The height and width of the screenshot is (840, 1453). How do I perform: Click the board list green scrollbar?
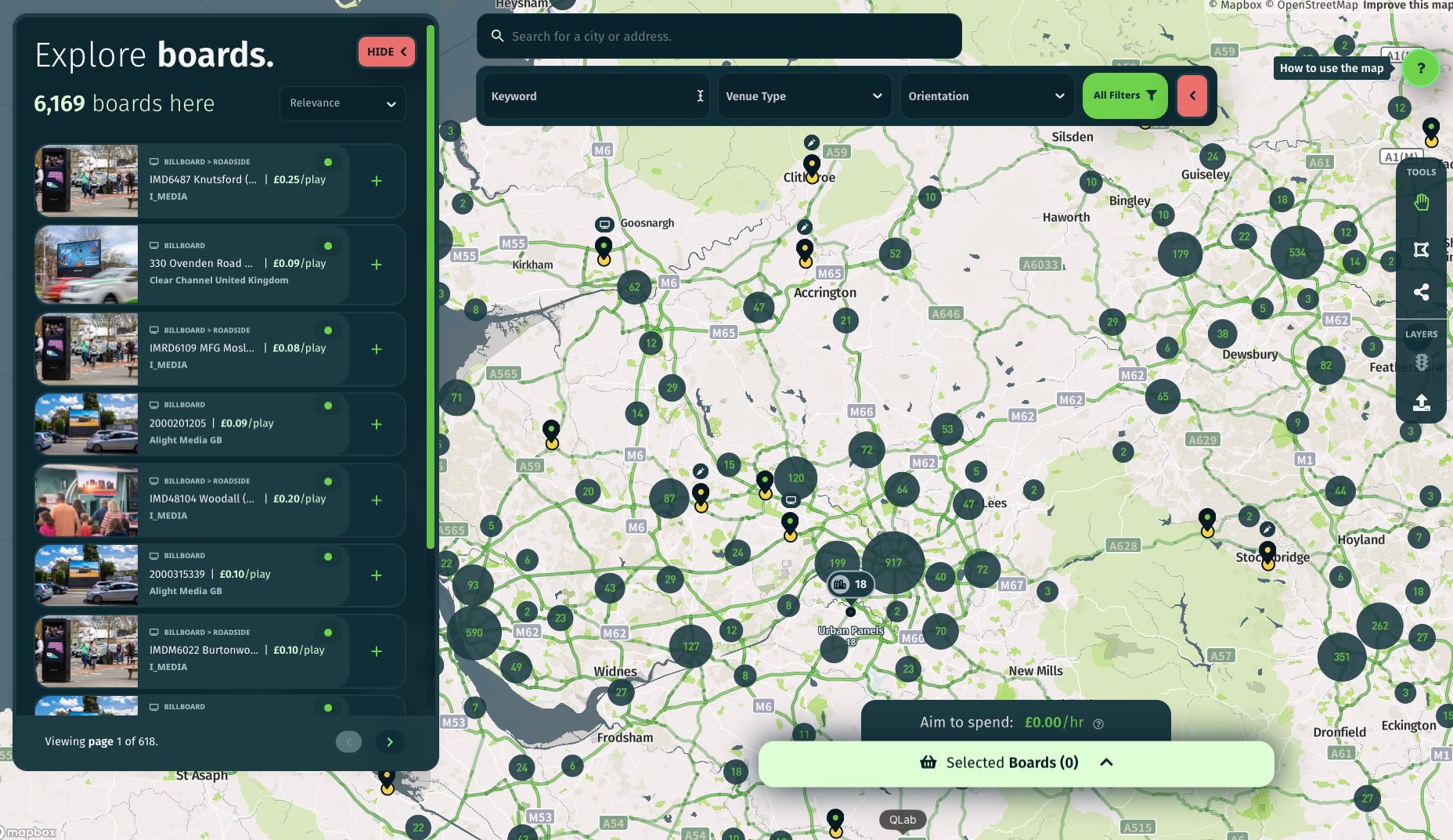(430, 287)
